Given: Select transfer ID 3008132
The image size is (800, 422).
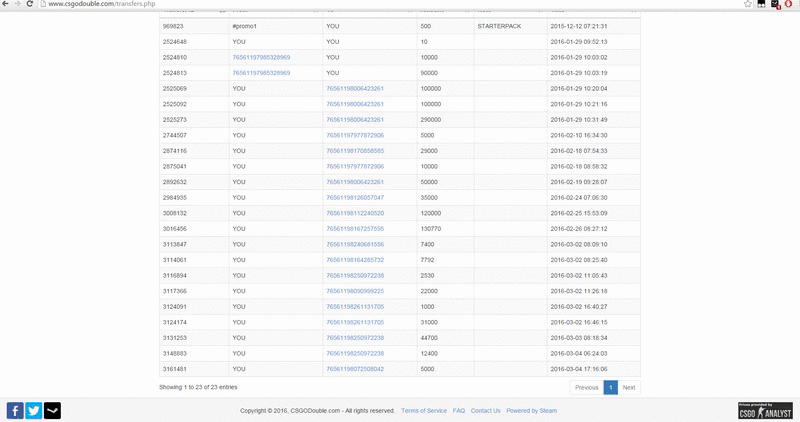Looking at the screenshot, I should [174, 213].
